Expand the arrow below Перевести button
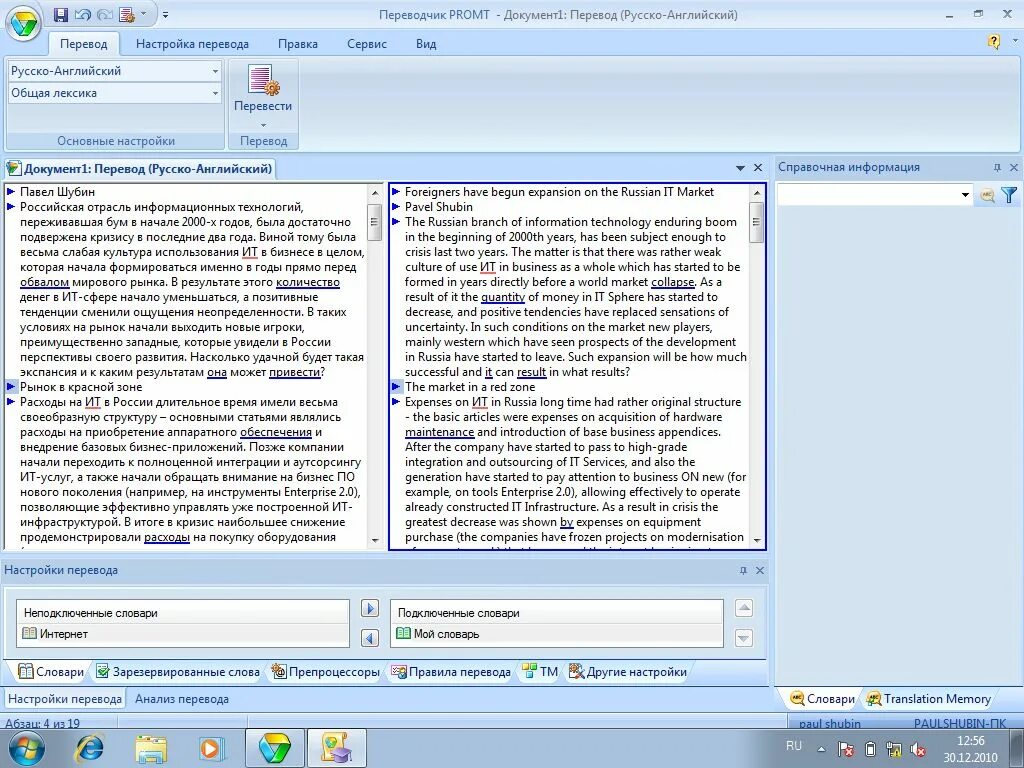Viewport: 1024px width, 768px height. click(263, 124)
